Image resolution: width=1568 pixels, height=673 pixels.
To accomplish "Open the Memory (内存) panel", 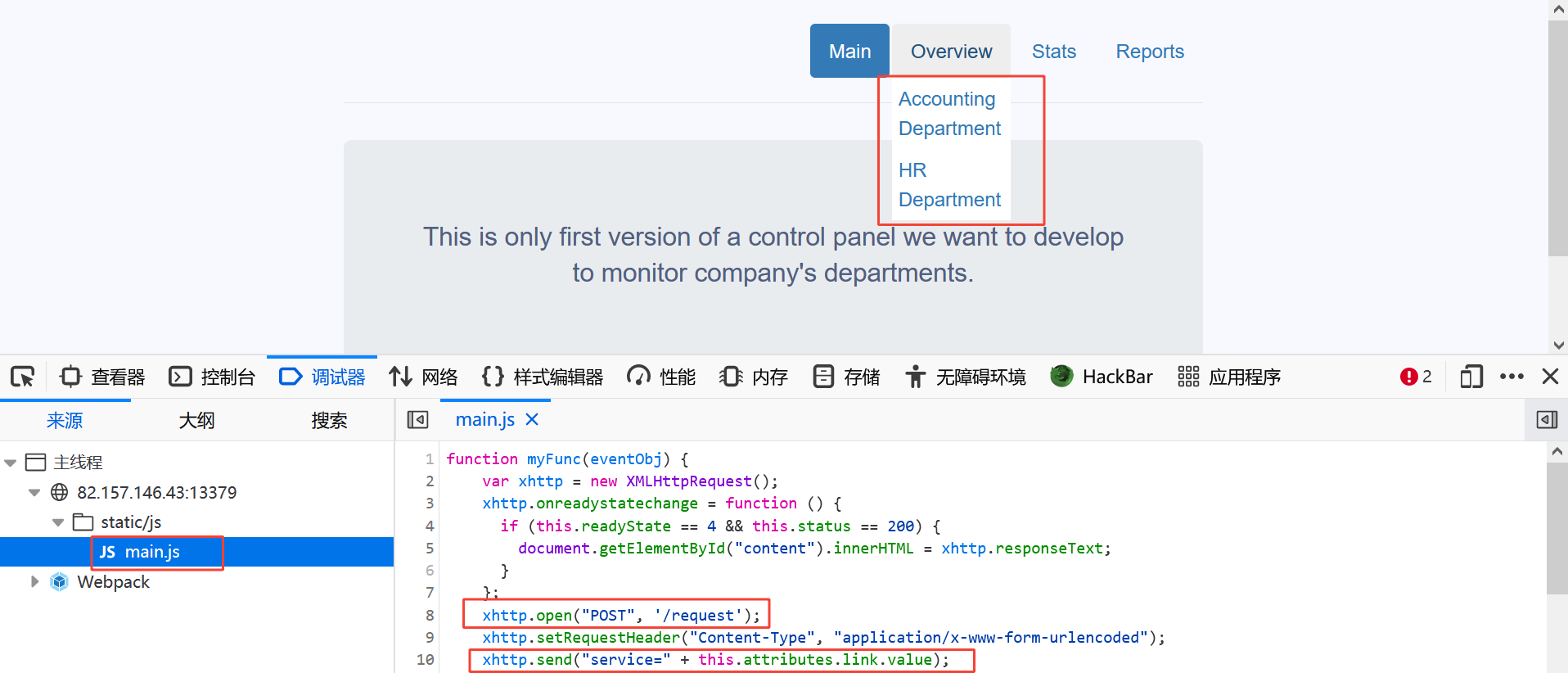I will point(753,377).
